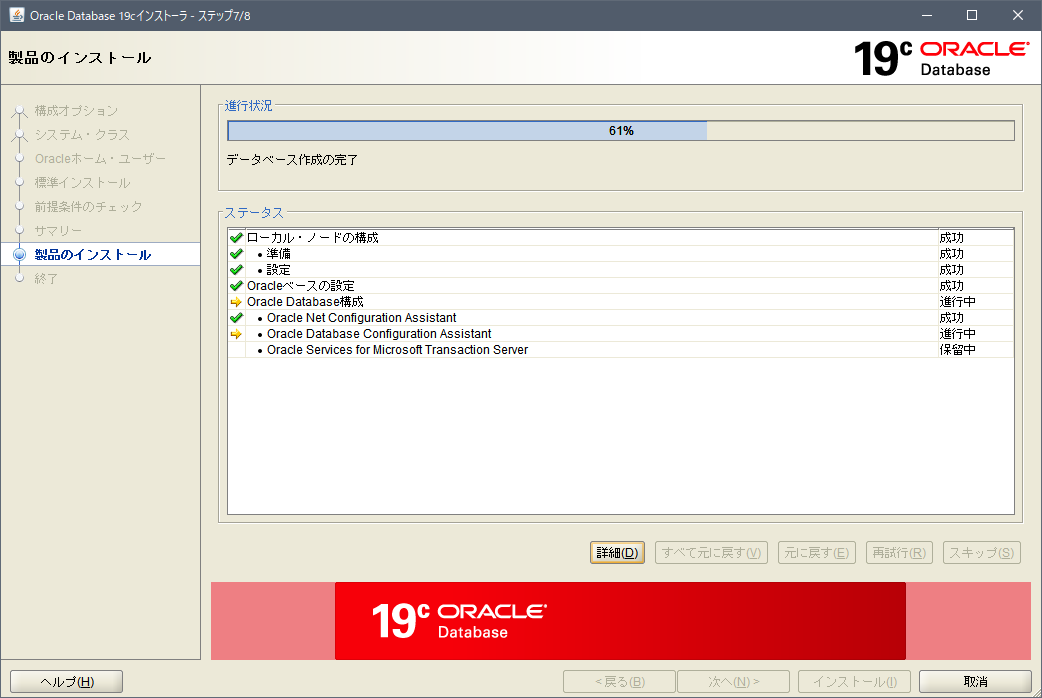Click the green check next to Oracle Net Configuration Assistant
This screenshot has width=1042, height=698.
(236, 318)
